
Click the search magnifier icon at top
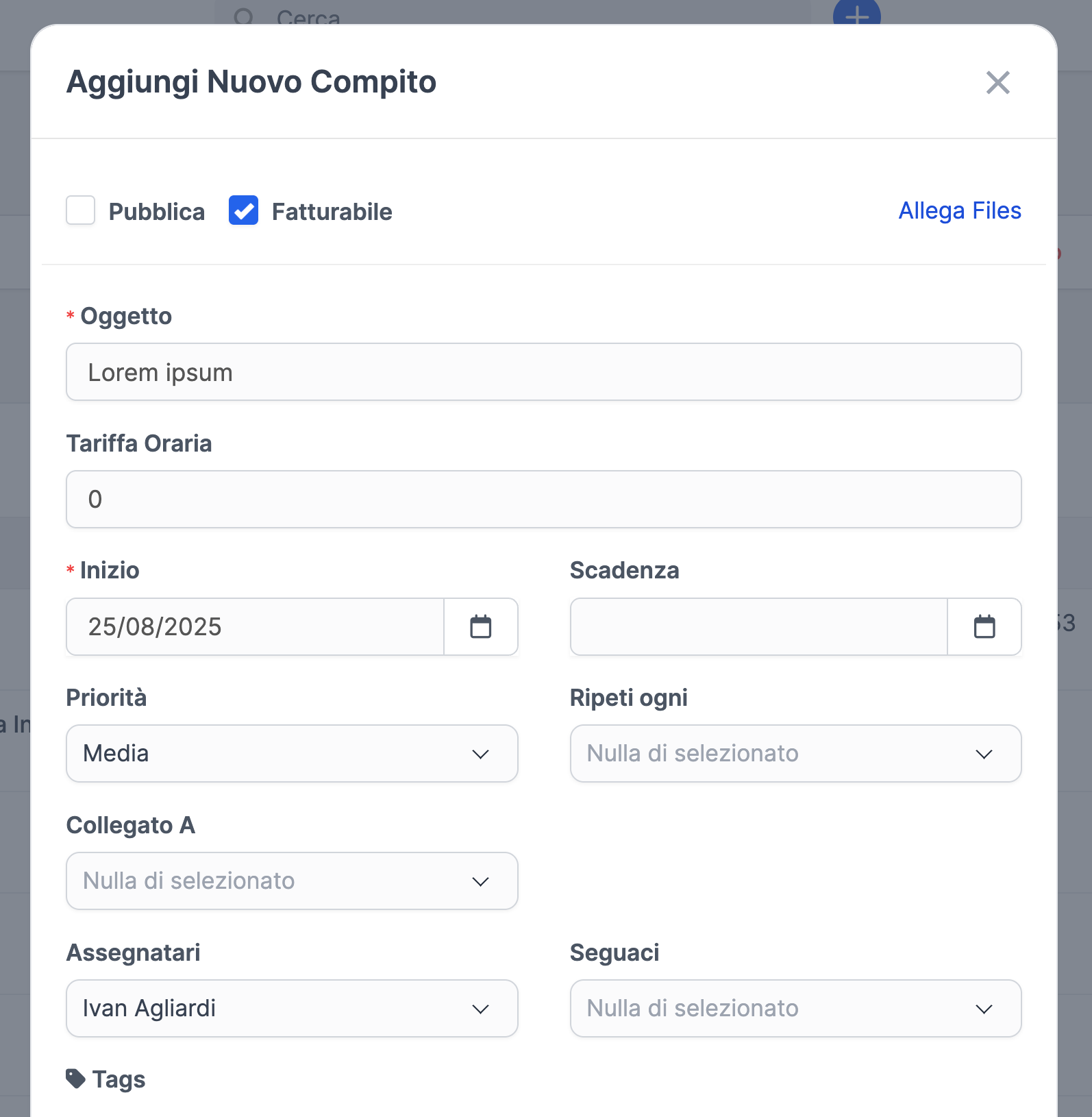(x=244, y=15)
